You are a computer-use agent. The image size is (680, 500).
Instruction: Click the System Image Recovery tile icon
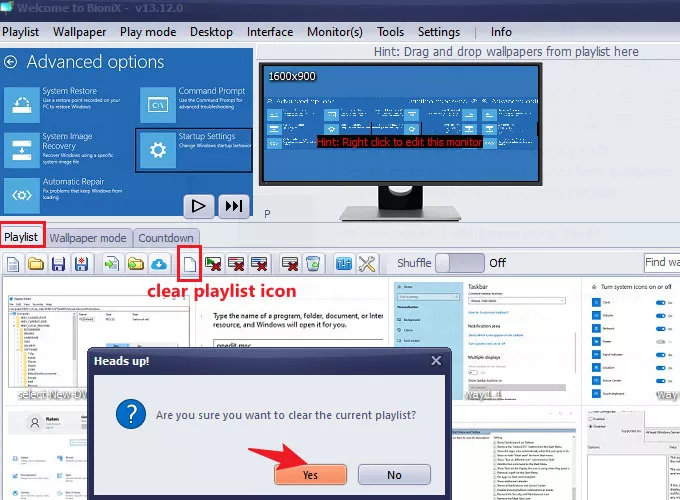coord(22,150)
